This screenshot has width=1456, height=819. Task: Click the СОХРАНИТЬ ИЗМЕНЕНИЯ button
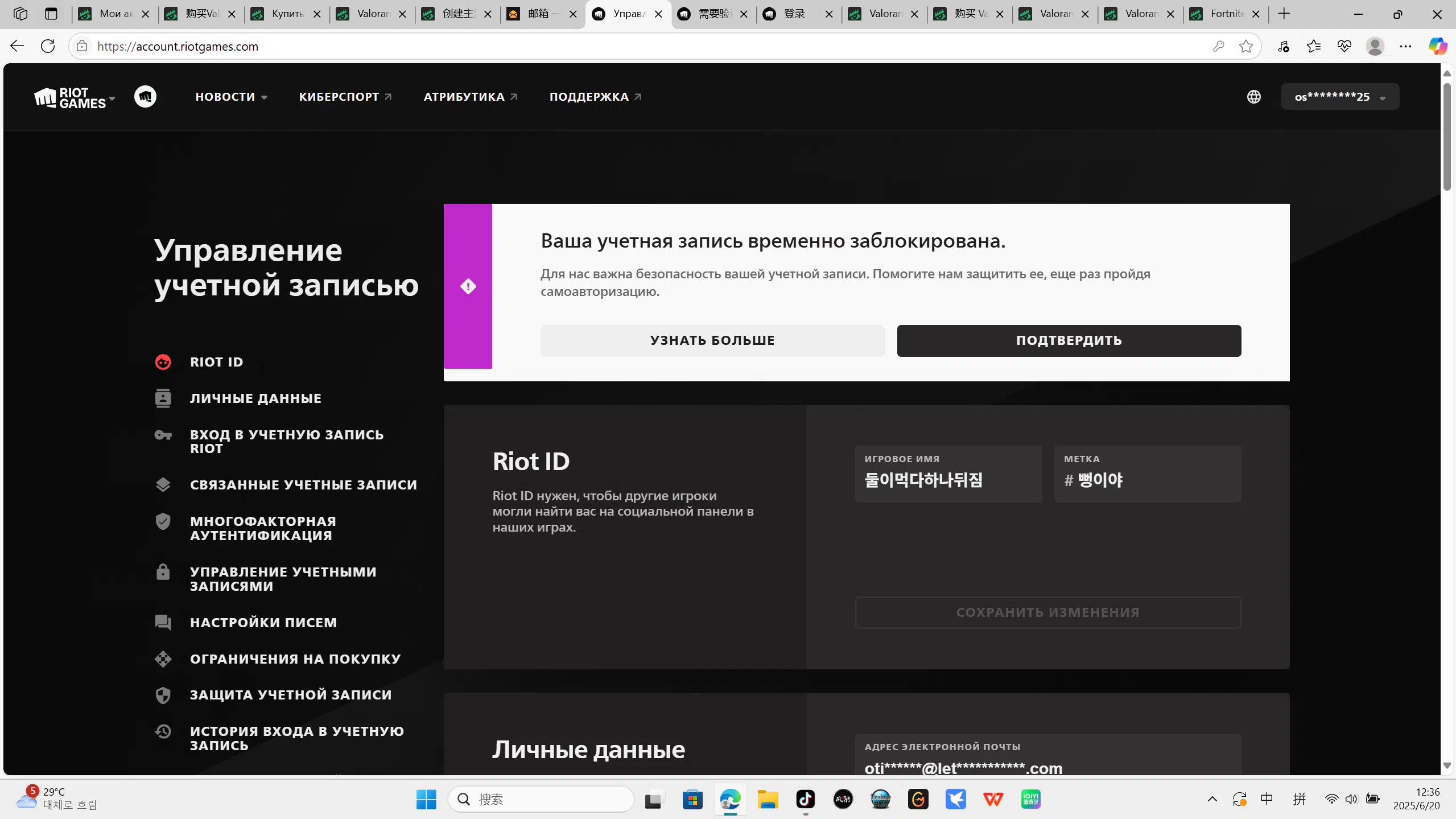1047,612
